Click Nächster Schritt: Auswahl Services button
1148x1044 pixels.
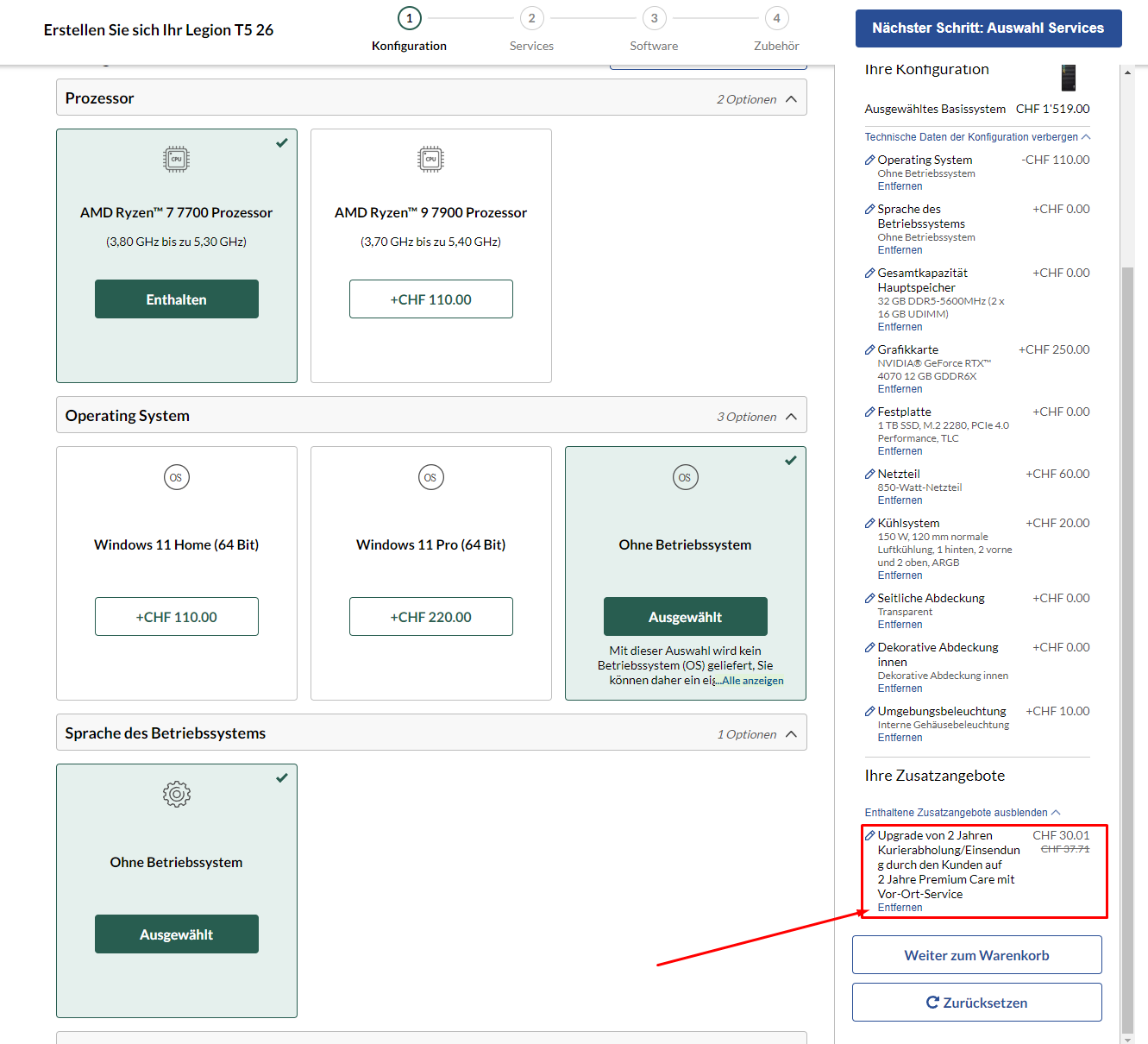988,28
